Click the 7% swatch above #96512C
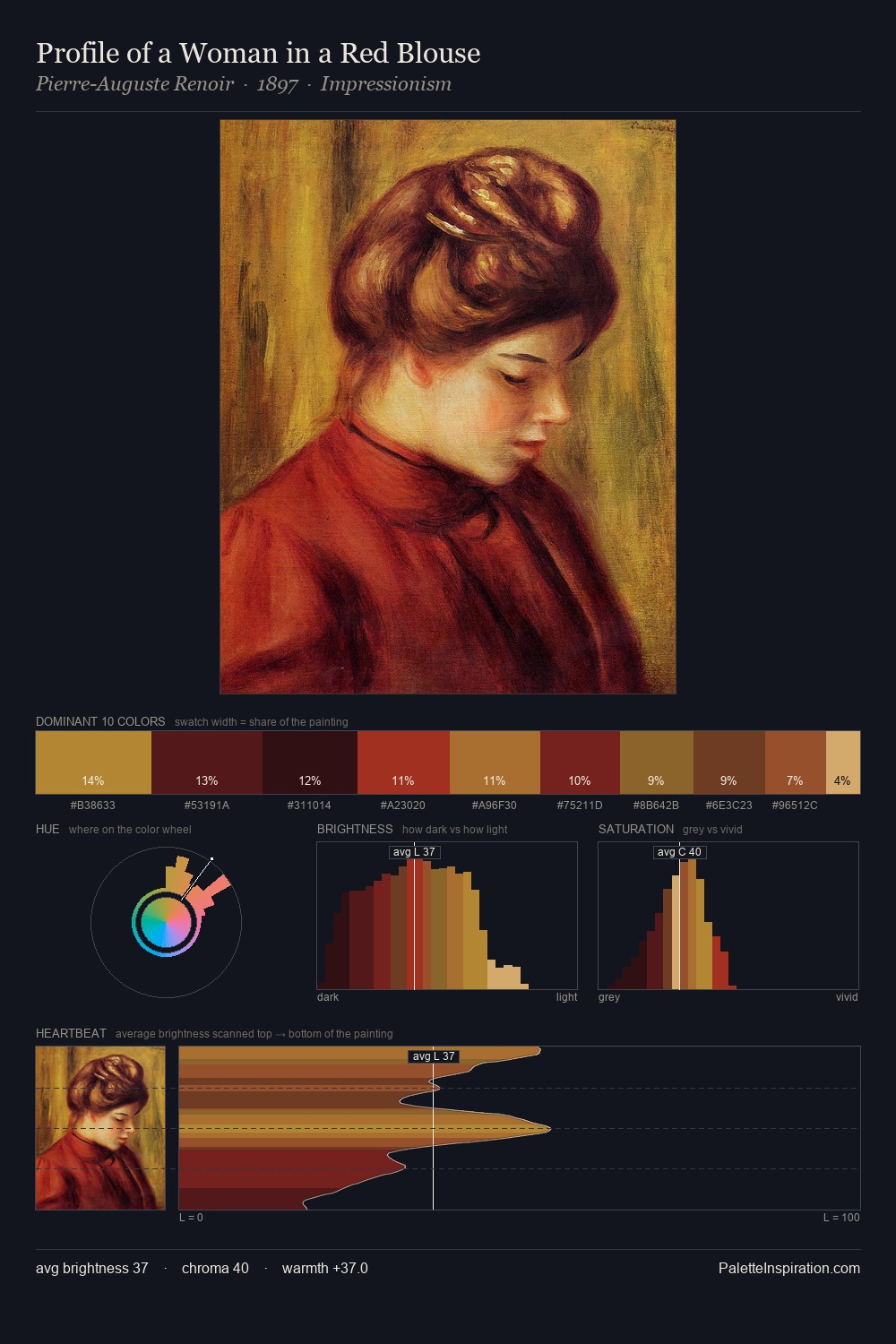Screen dimensions: 896x1344 795,762
